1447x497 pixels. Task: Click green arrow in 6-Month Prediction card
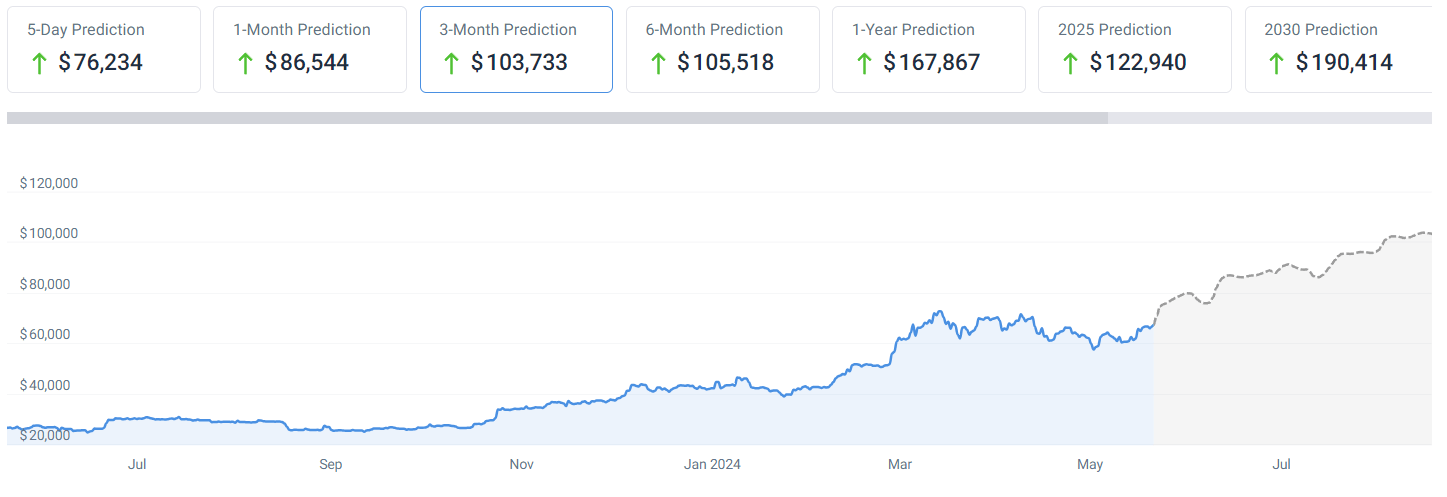pyautogui.click(x=658, y=64)
